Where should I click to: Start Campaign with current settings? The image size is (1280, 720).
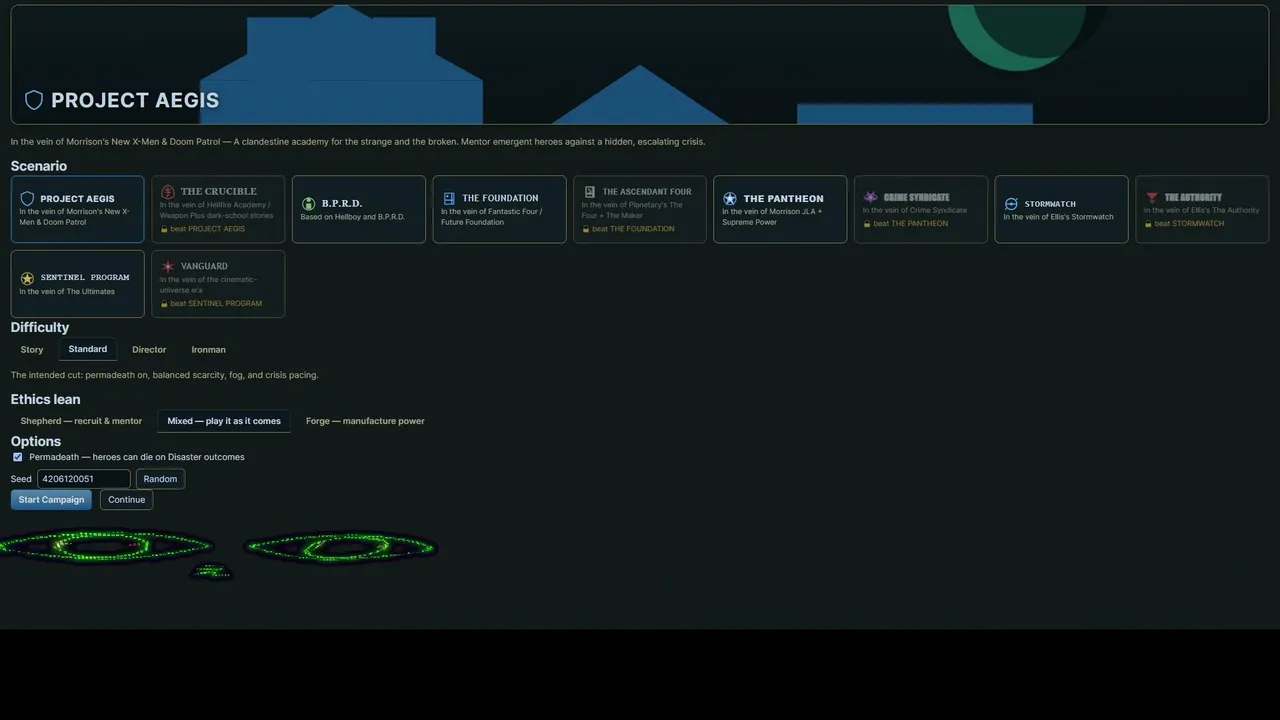(51, 500)
